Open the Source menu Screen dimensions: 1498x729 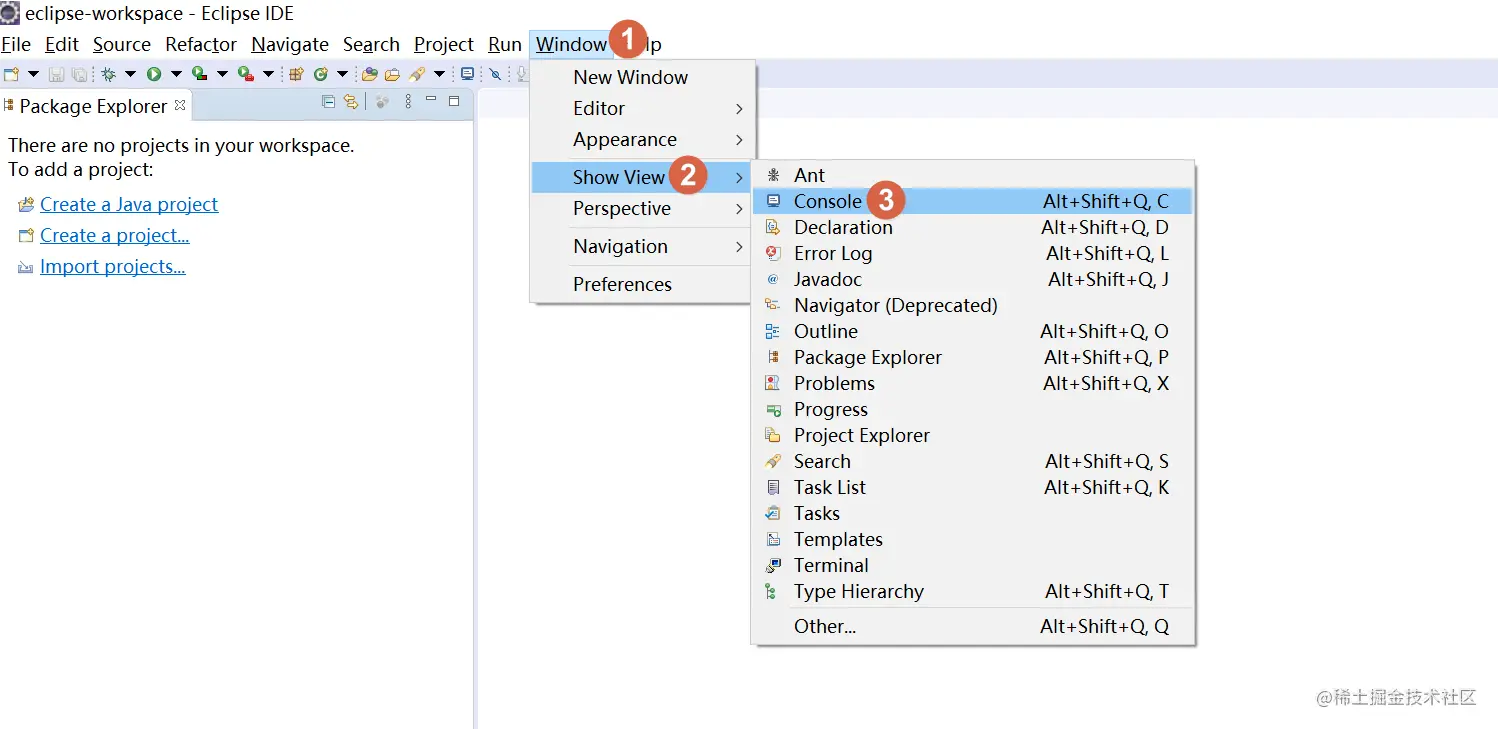pos(122,44)
